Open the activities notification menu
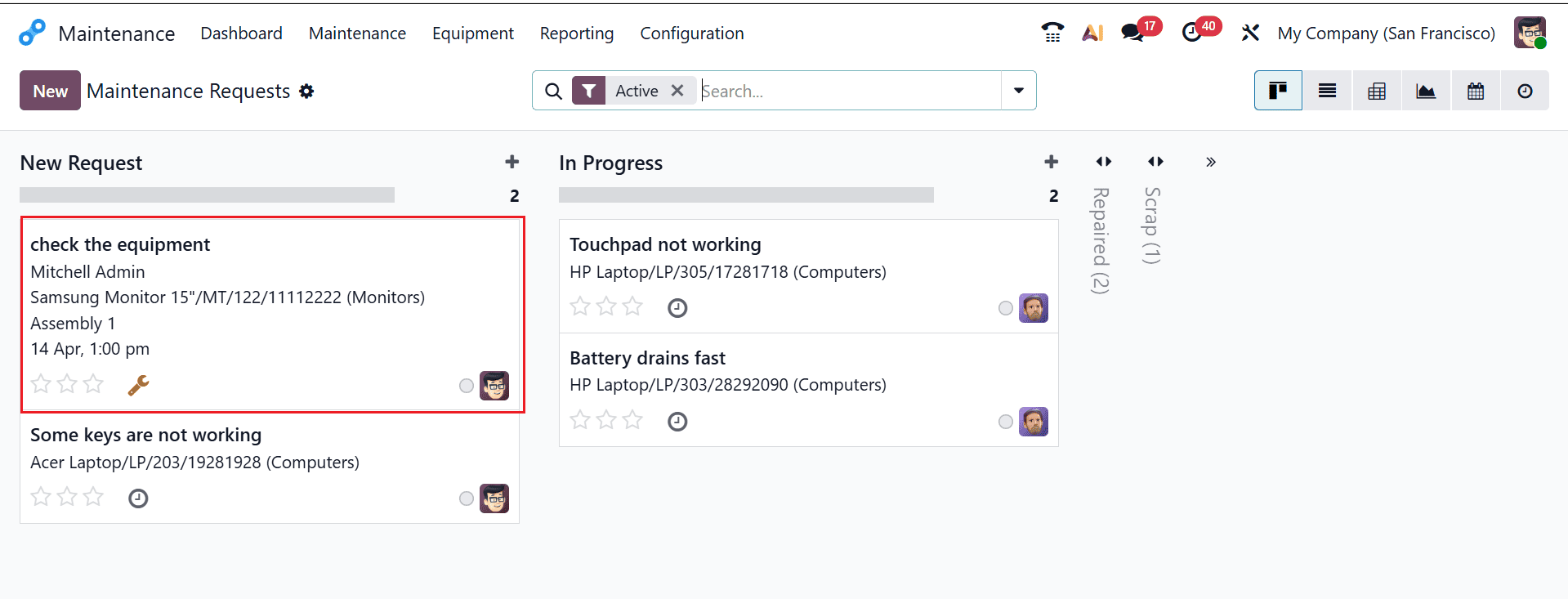 (x=1193, y=33)
